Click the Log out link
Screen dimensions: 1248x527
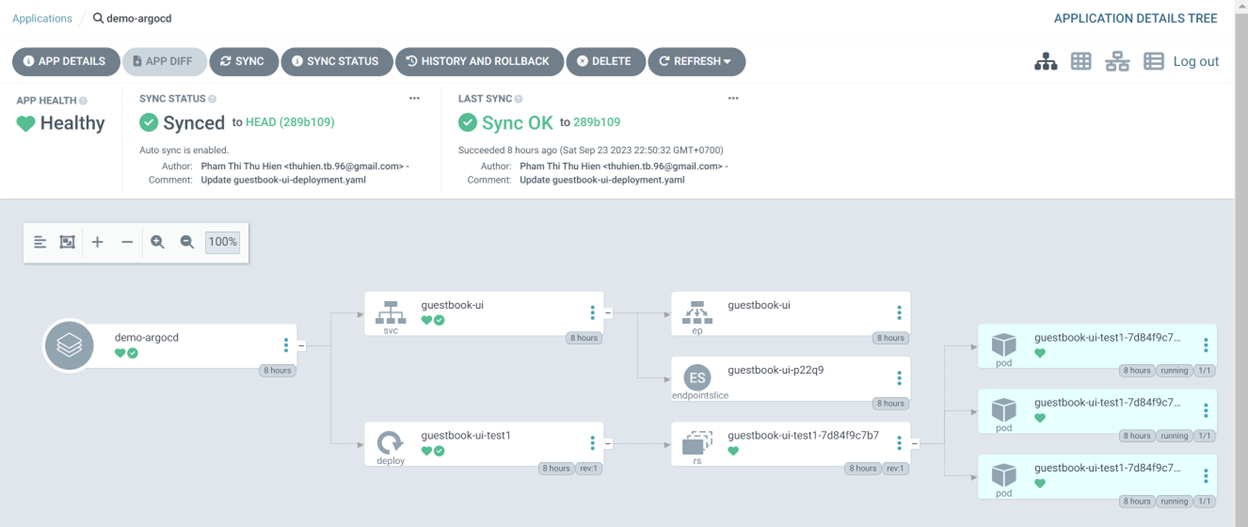pos(1195,62)
